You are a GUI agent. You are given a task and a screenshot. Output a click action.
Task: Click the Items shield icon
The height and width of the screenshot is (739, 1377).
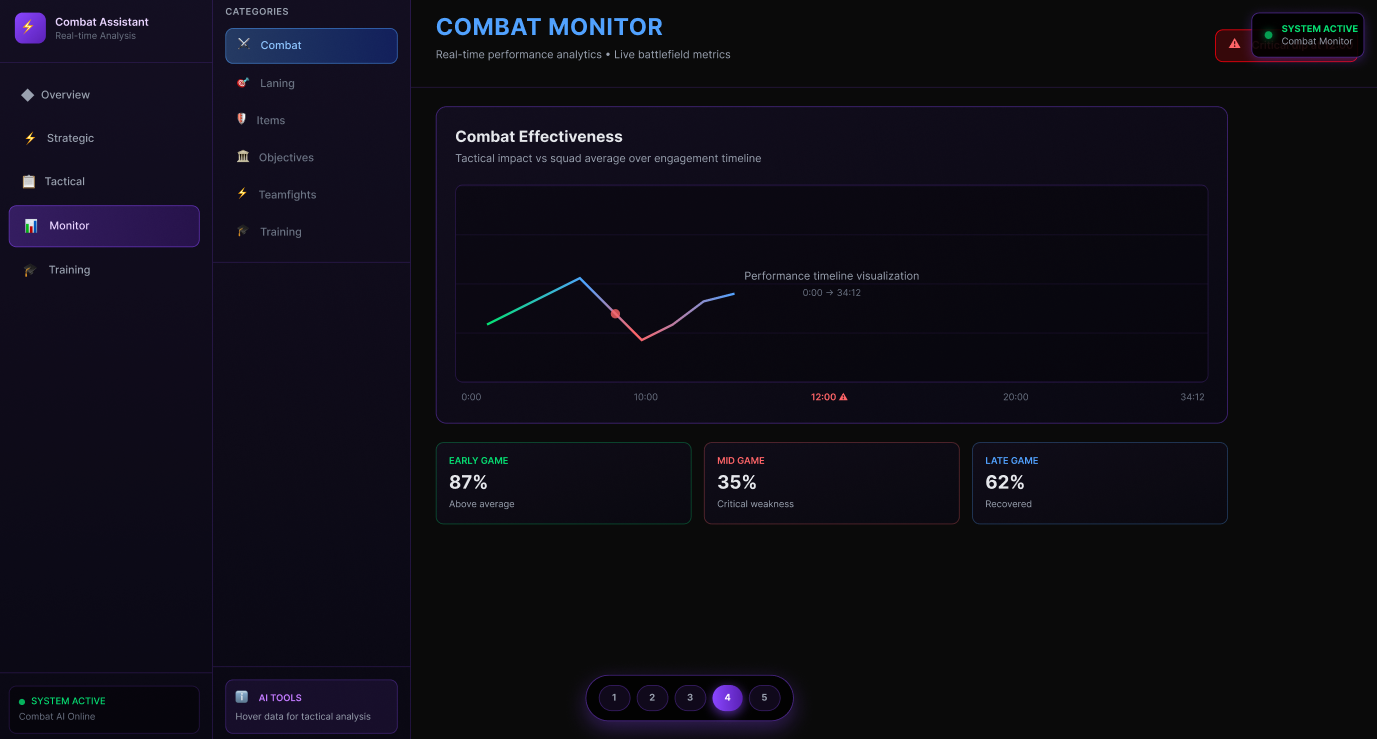click(x=241, y=120)
